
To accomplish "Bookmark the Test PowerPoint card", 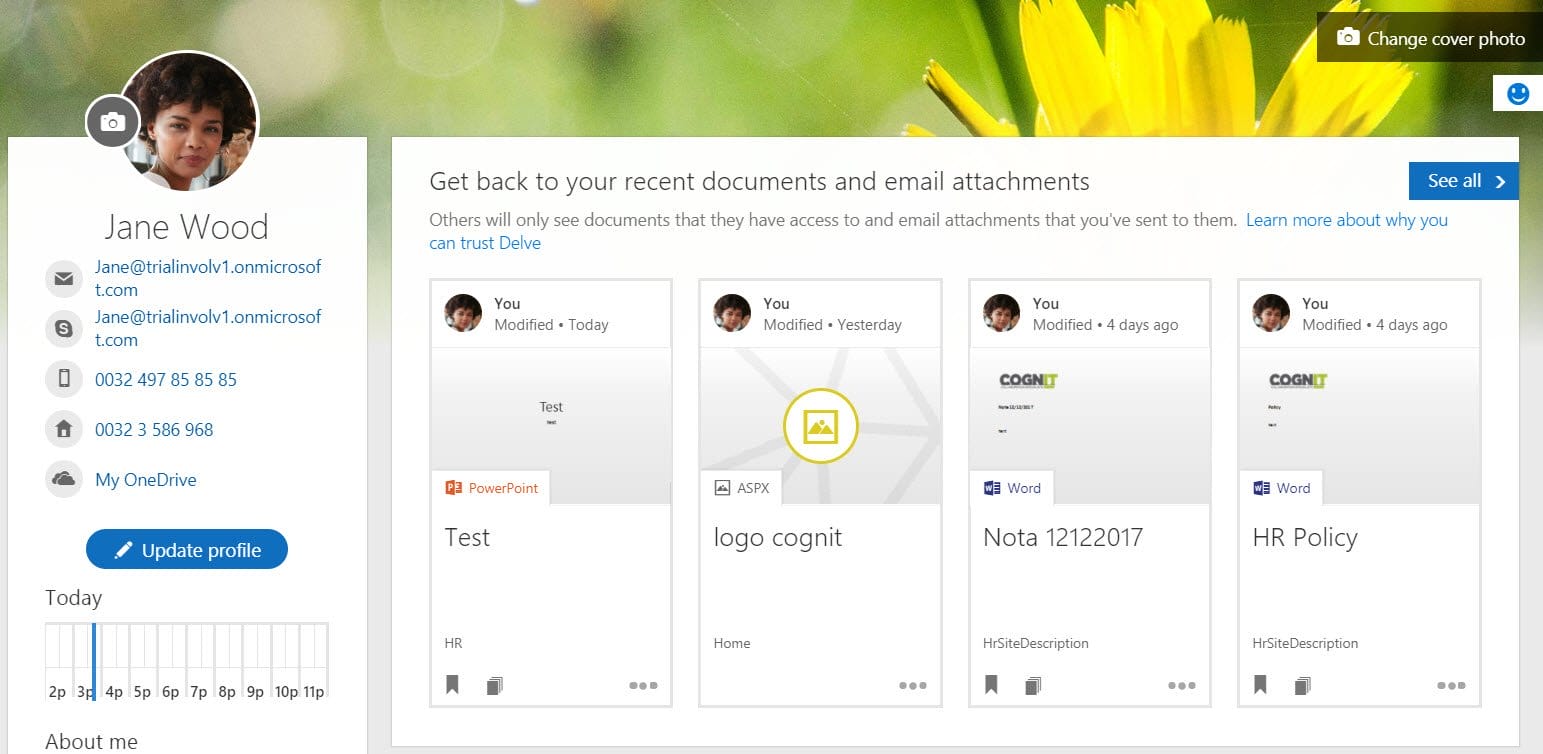I will pyautogui.click(x=453, y=685).
